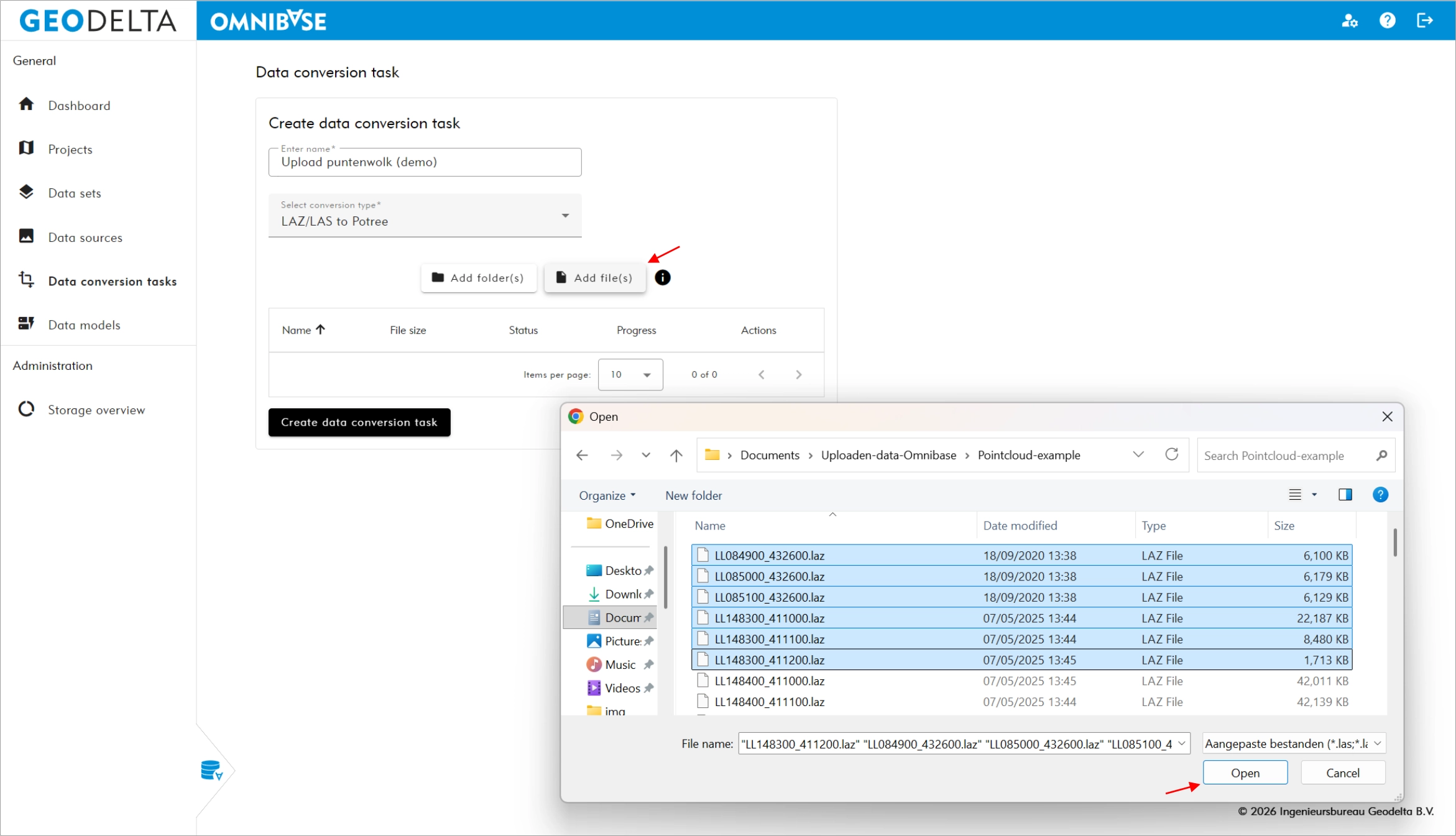Open the Organize menu in dialog
The height and width of the screenshot is (836, 1456).
coord(607,495)
